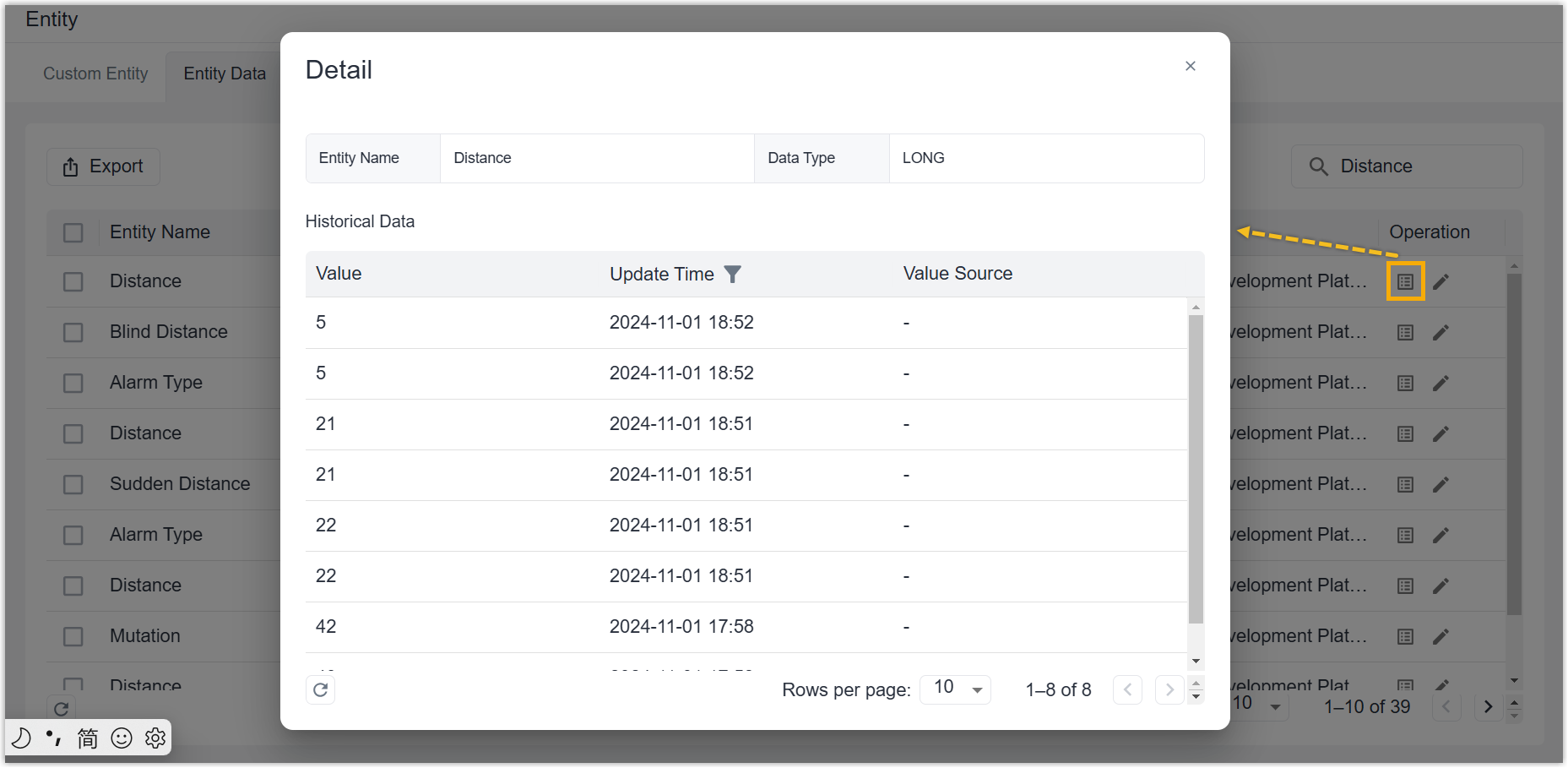Switch to Custom Entity tab
Viewport: 1568px width, 768px height.
(95, 74)
